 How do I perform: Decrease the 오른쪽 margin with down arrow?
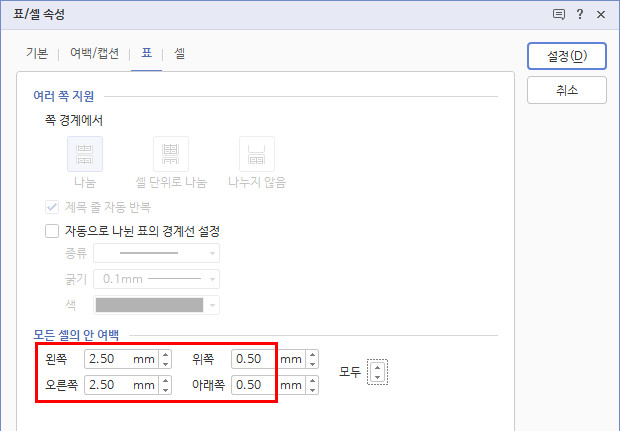[165, 390]
